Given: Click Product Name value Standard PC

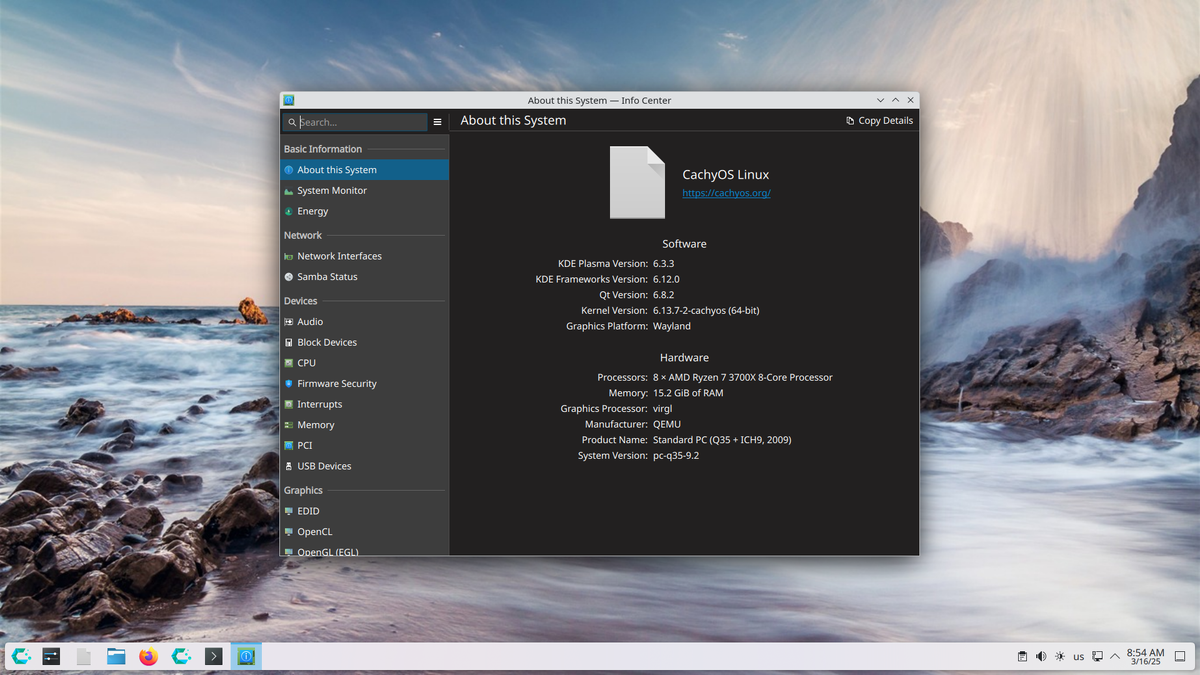Looking at the screenshot, I should coord(722,440).
